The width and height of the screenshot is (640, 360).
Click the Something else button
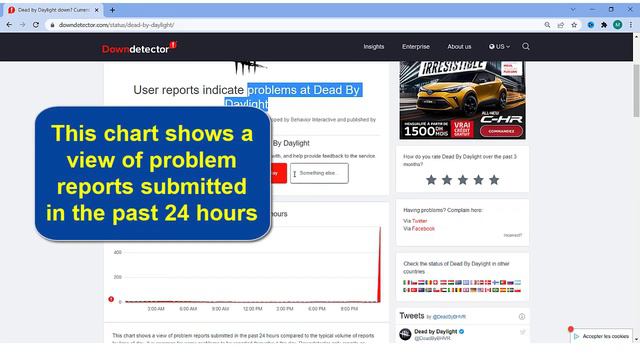[x=319, y=173]
